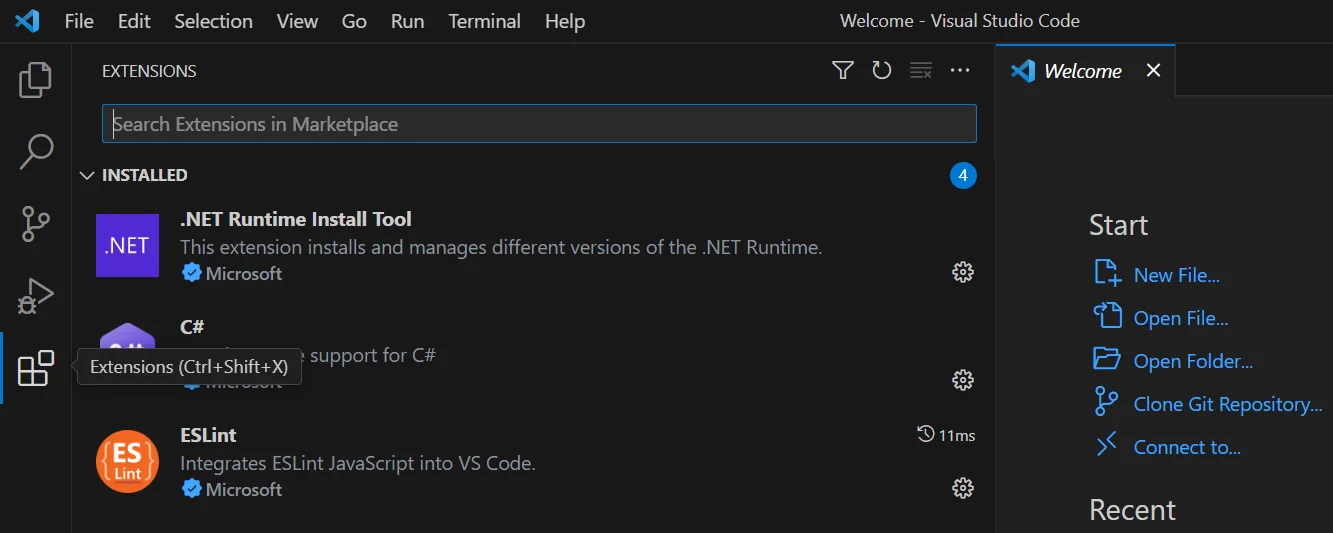Select the C# extension title
The height and width of the screenshot is (533, 1333).
click(192, 327)
